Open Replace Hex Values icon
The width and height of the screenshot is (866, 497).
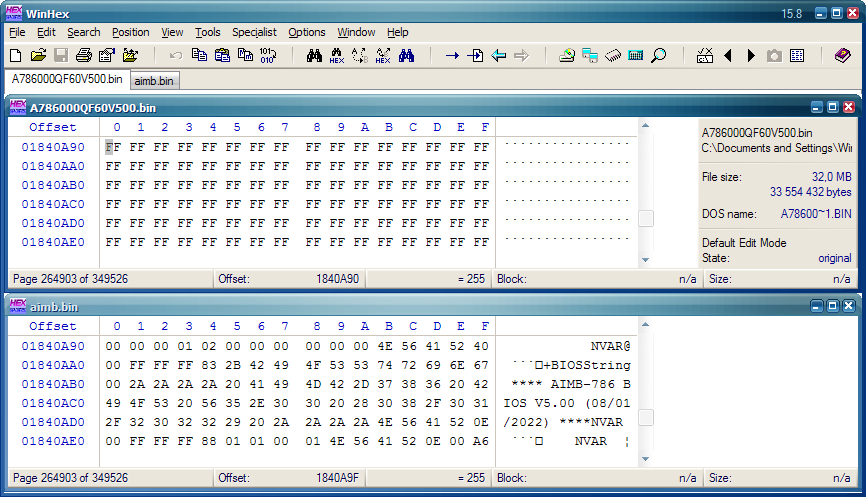click(383, 56)
